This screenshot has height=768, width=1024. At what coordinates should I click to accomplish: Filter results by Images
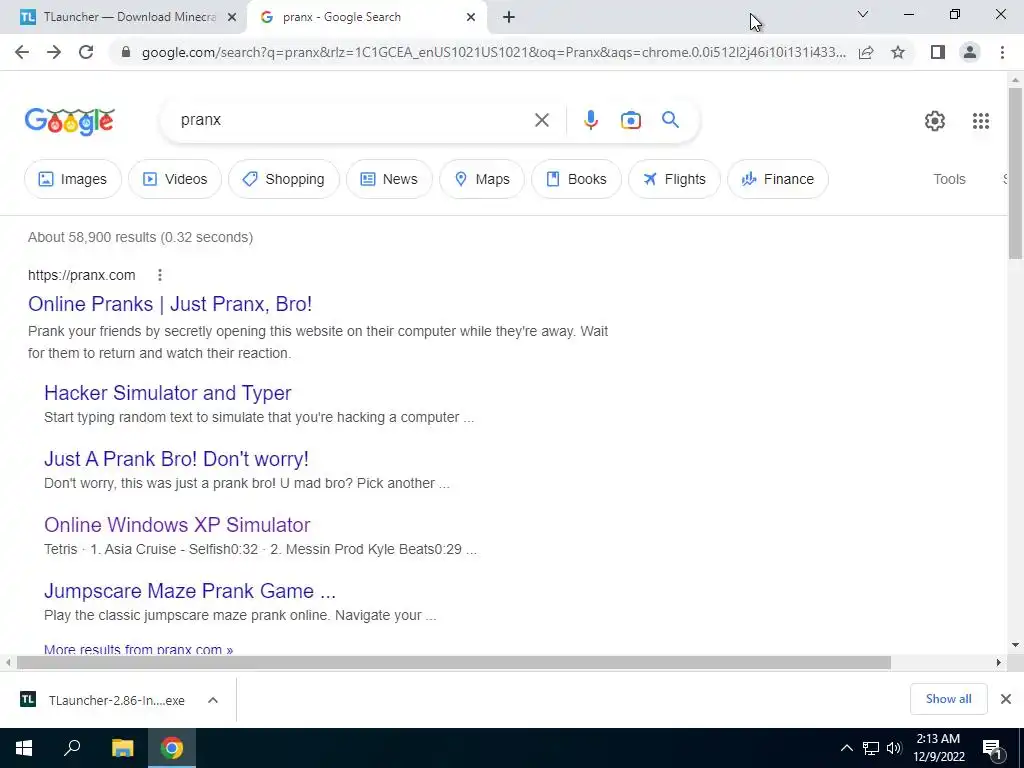click(72, 179)
